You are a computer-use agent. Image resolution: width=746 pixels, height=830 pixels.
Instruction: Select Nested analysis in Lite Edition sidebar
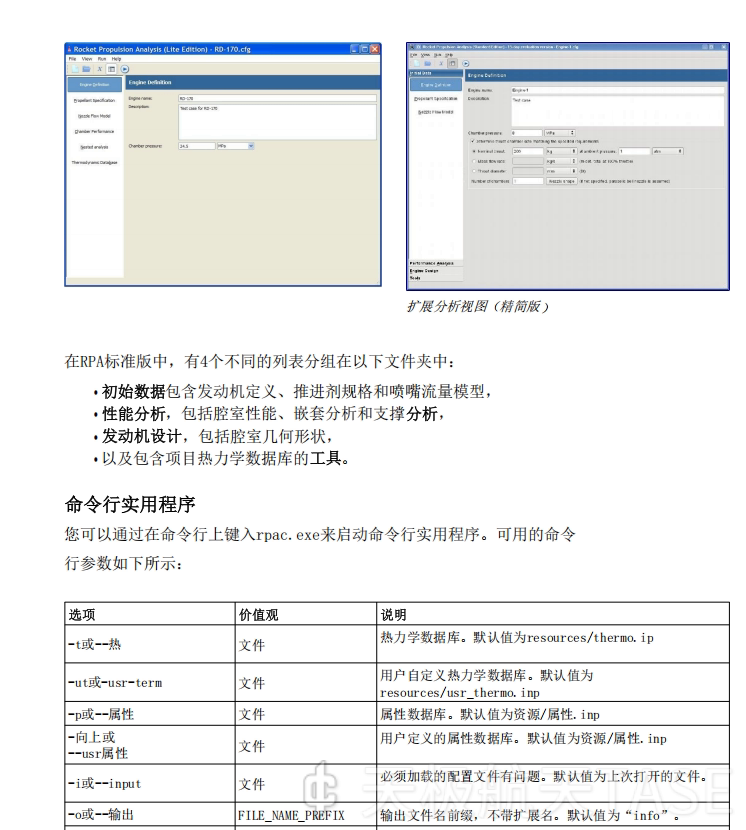click(94, 147)
